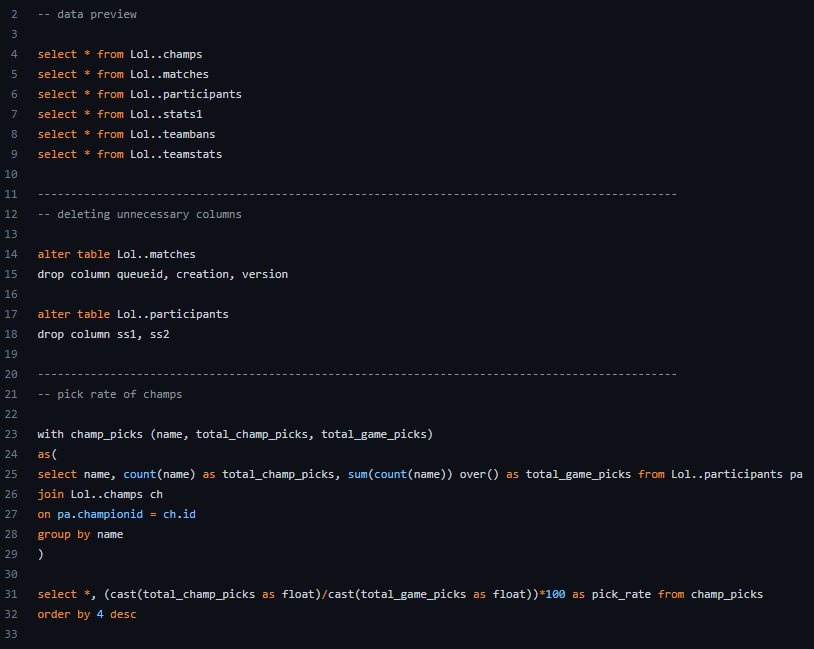Screen dimensions: 814x649
Task: Click the "-- pick rate of champs" comment
Action: tap(110, 394)
